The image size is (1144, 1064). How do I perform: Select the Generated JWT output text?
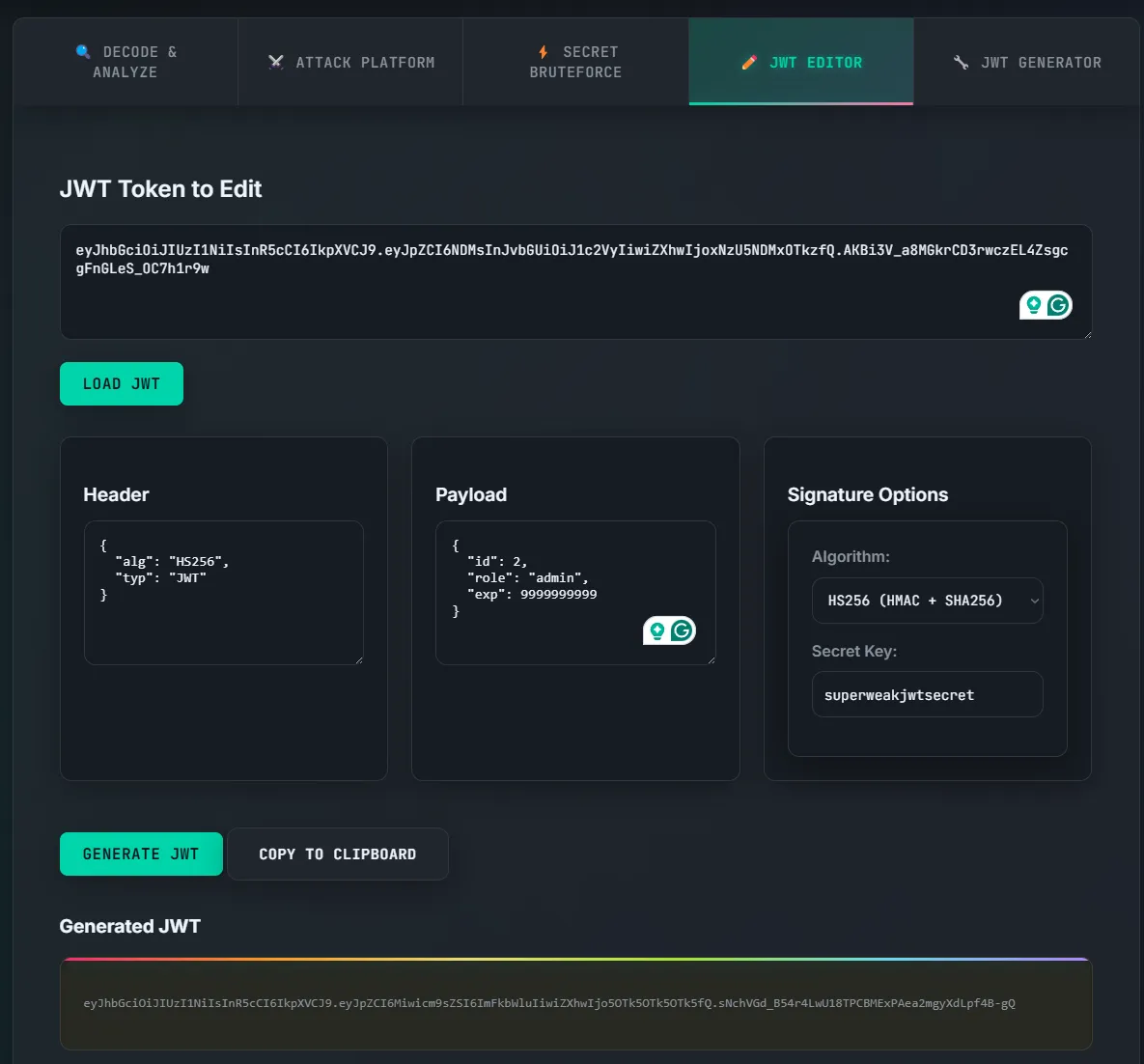tap(548, 1003)
